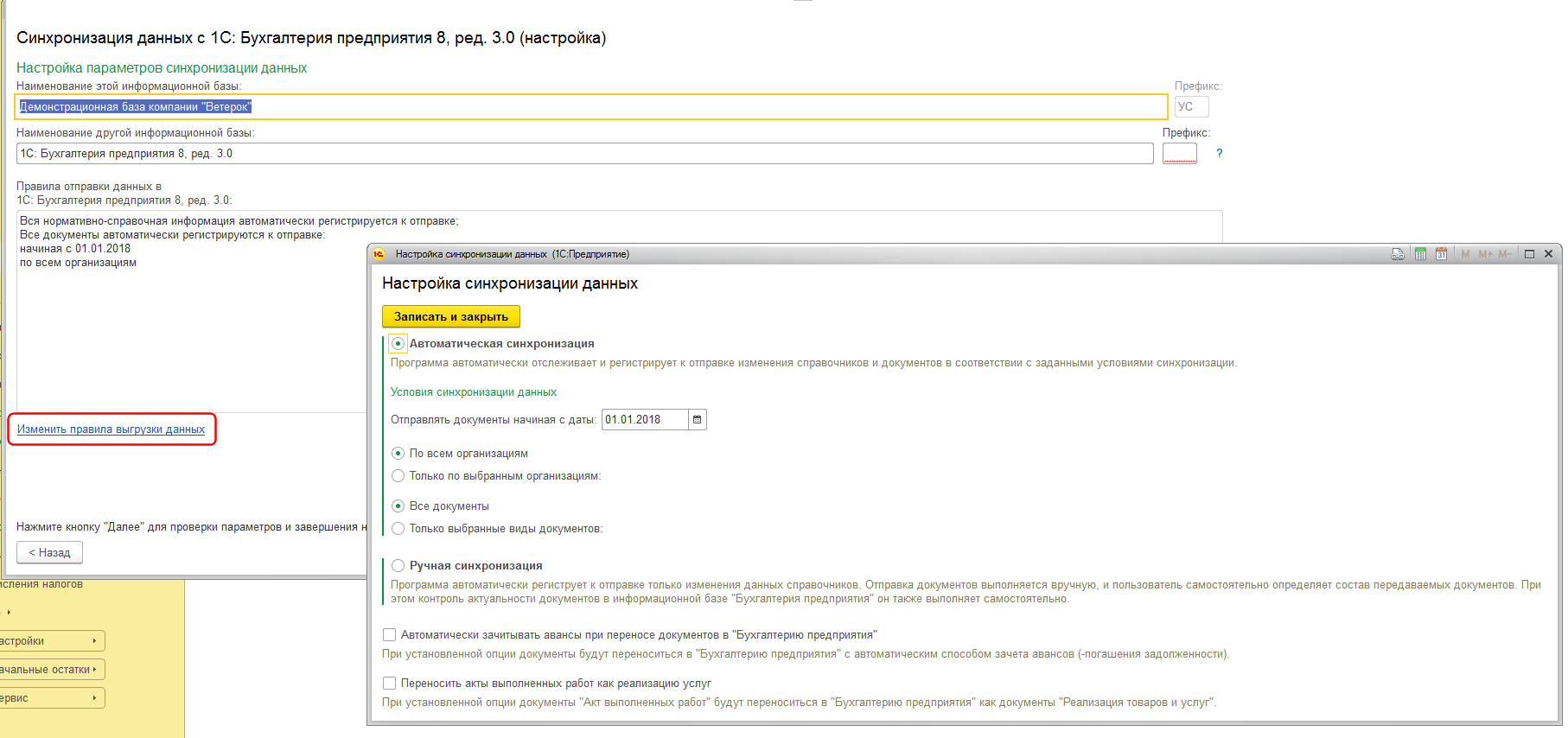Open the calculator icon in dialog title bar
This screenshot has width=1568, height=738.
(x=1420, y=254)
